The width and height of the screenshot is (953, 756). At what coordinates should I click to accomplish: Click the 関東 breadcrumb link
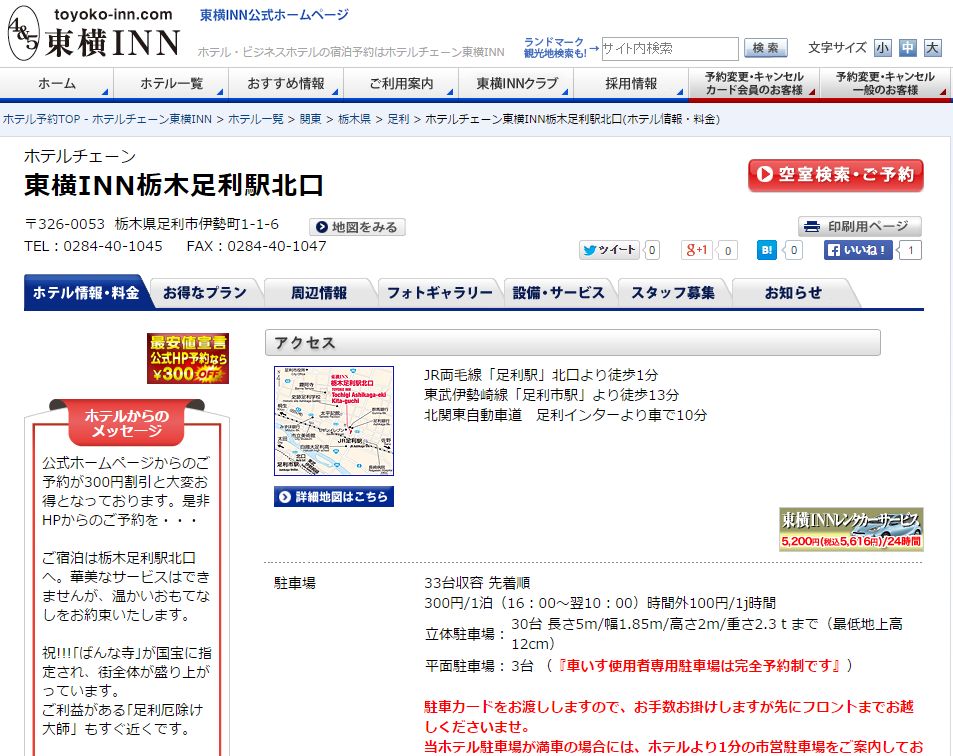(x=311, y=119)
